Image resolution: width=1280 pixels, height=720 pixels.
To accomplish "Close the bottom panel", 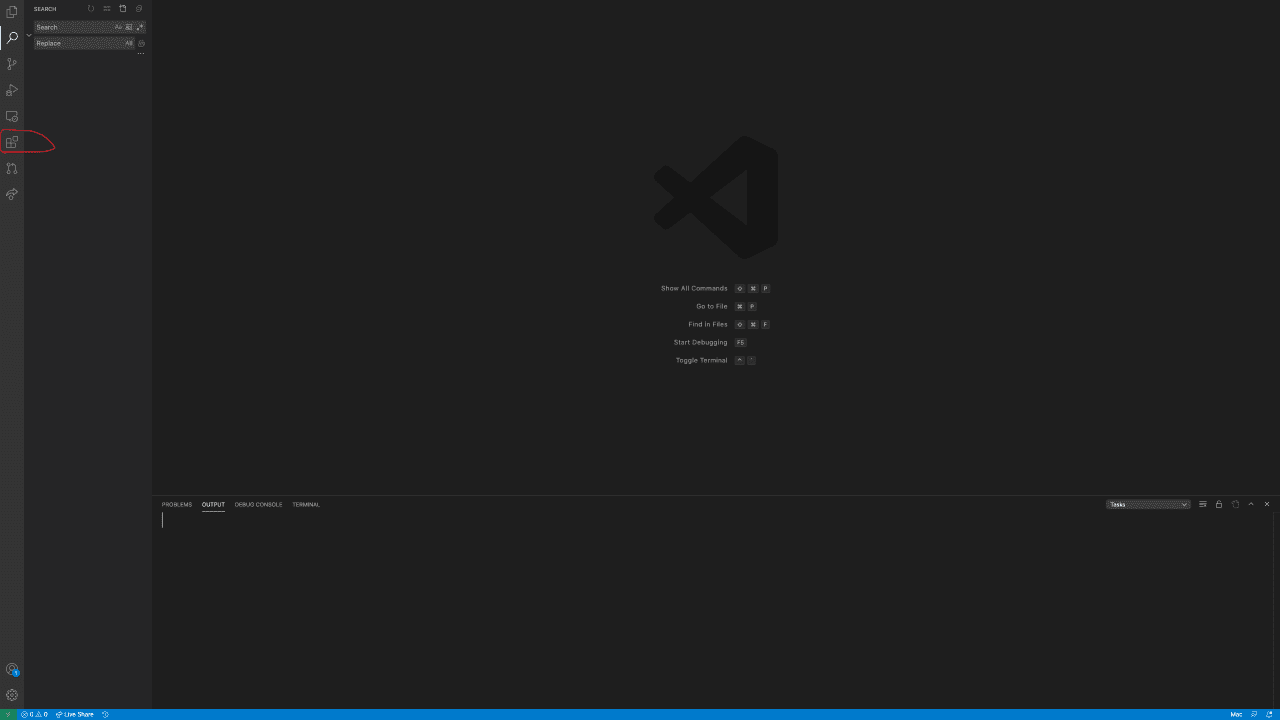I will (1267, 504).
